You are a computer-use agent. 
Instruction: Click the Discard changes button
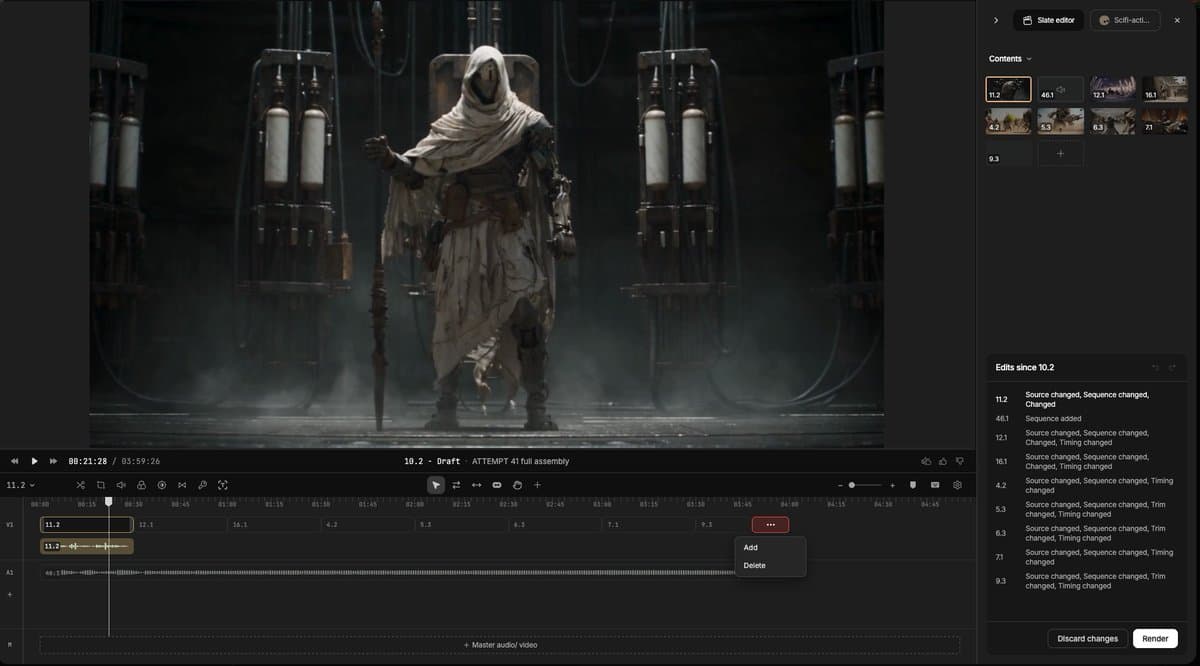pos(1088,638)
